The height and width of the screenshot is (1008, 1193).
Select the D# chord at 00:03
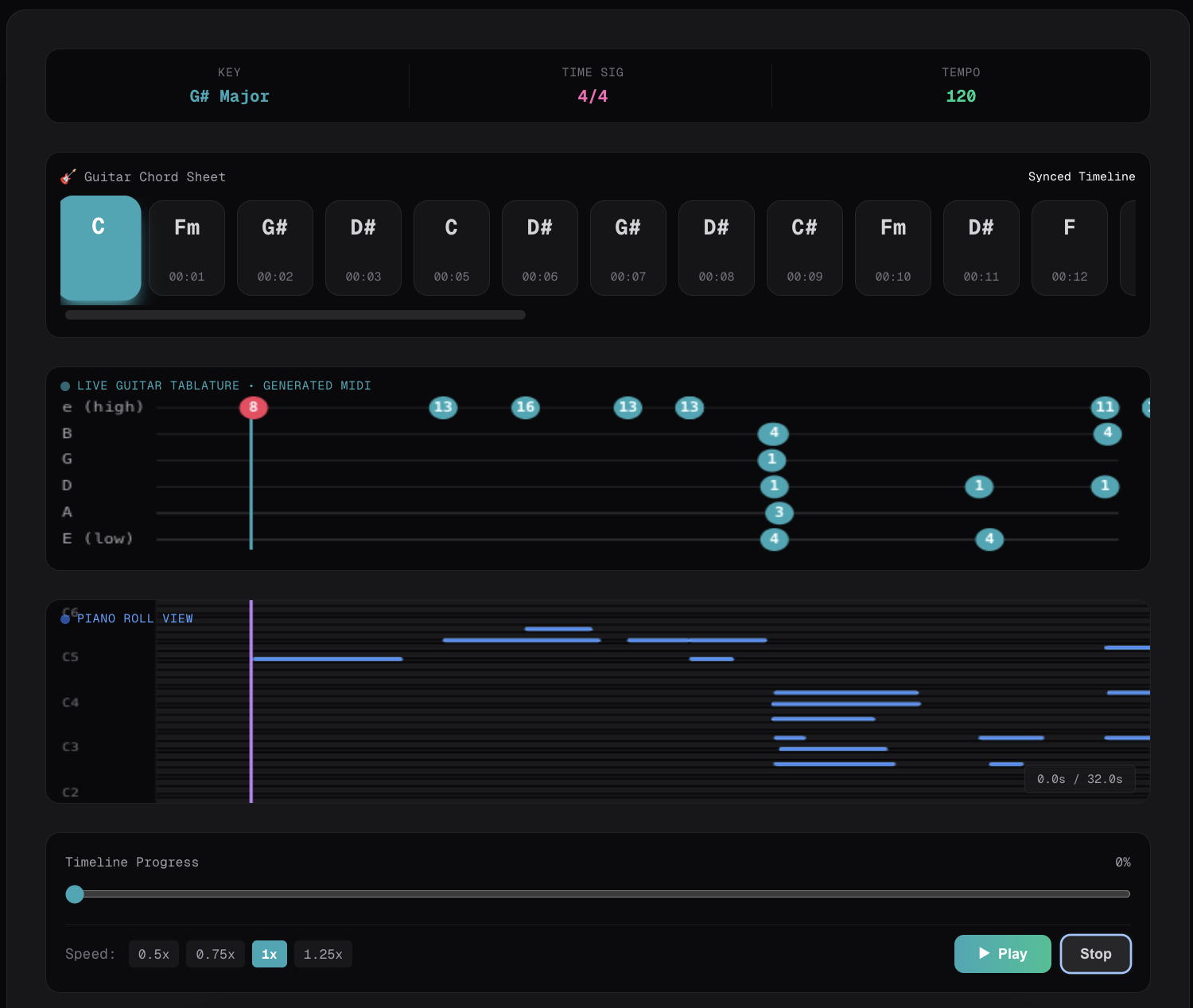point(363,248)
